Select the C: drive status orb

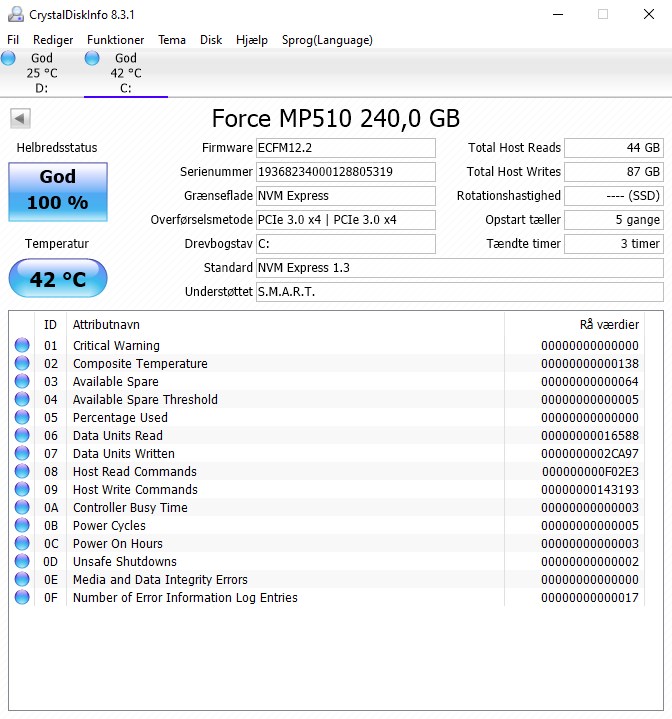pos(93,59)
